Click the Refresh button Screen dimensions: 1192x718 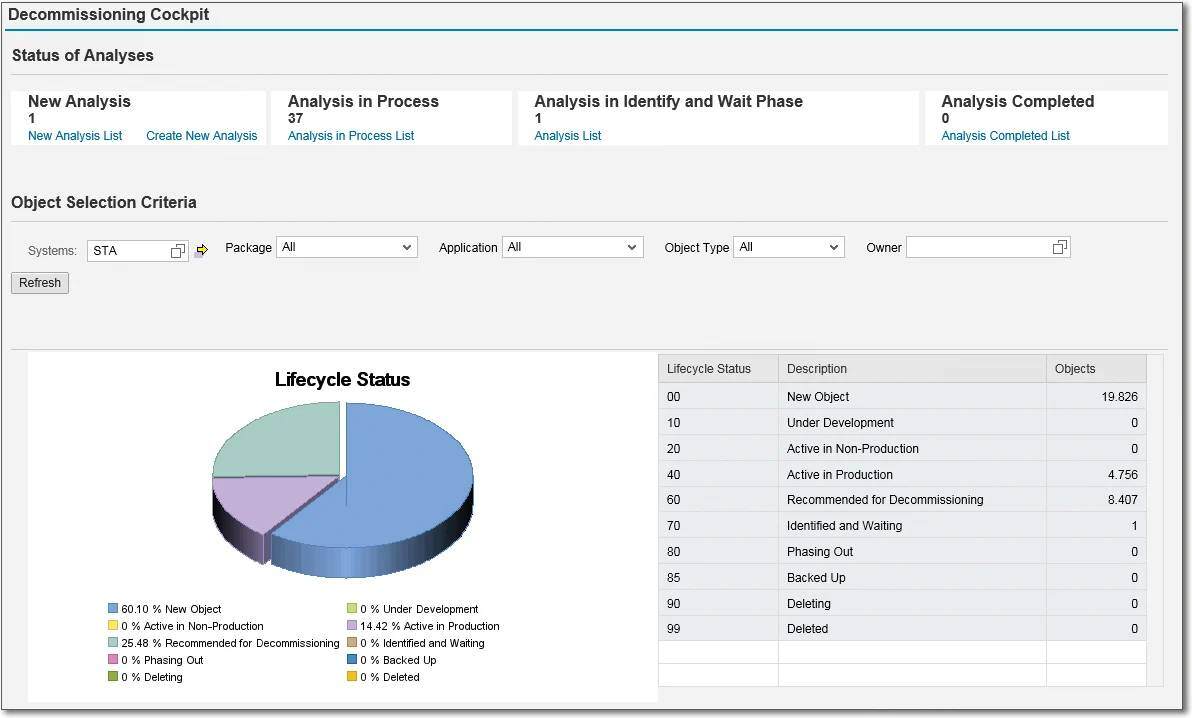[39, 282]
